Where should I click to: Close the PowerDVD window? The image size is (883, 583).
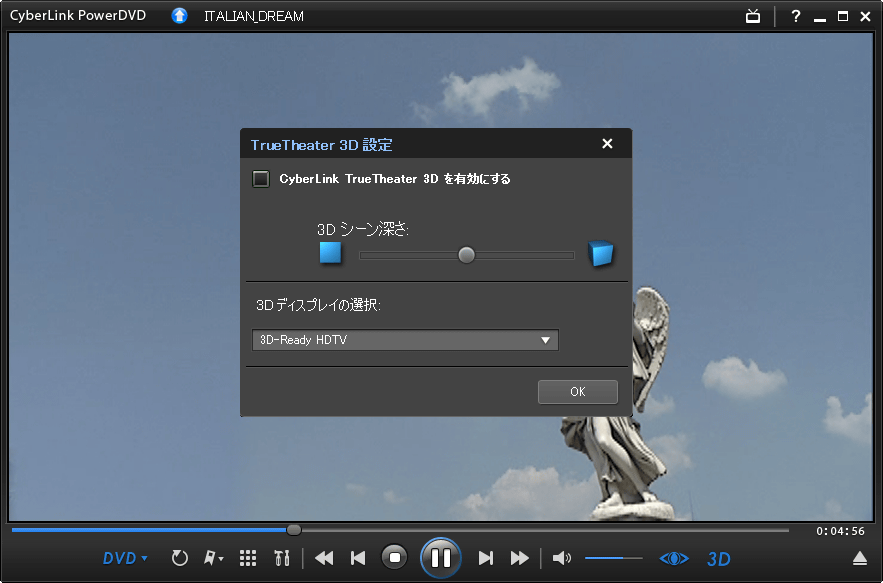point(866,16)
